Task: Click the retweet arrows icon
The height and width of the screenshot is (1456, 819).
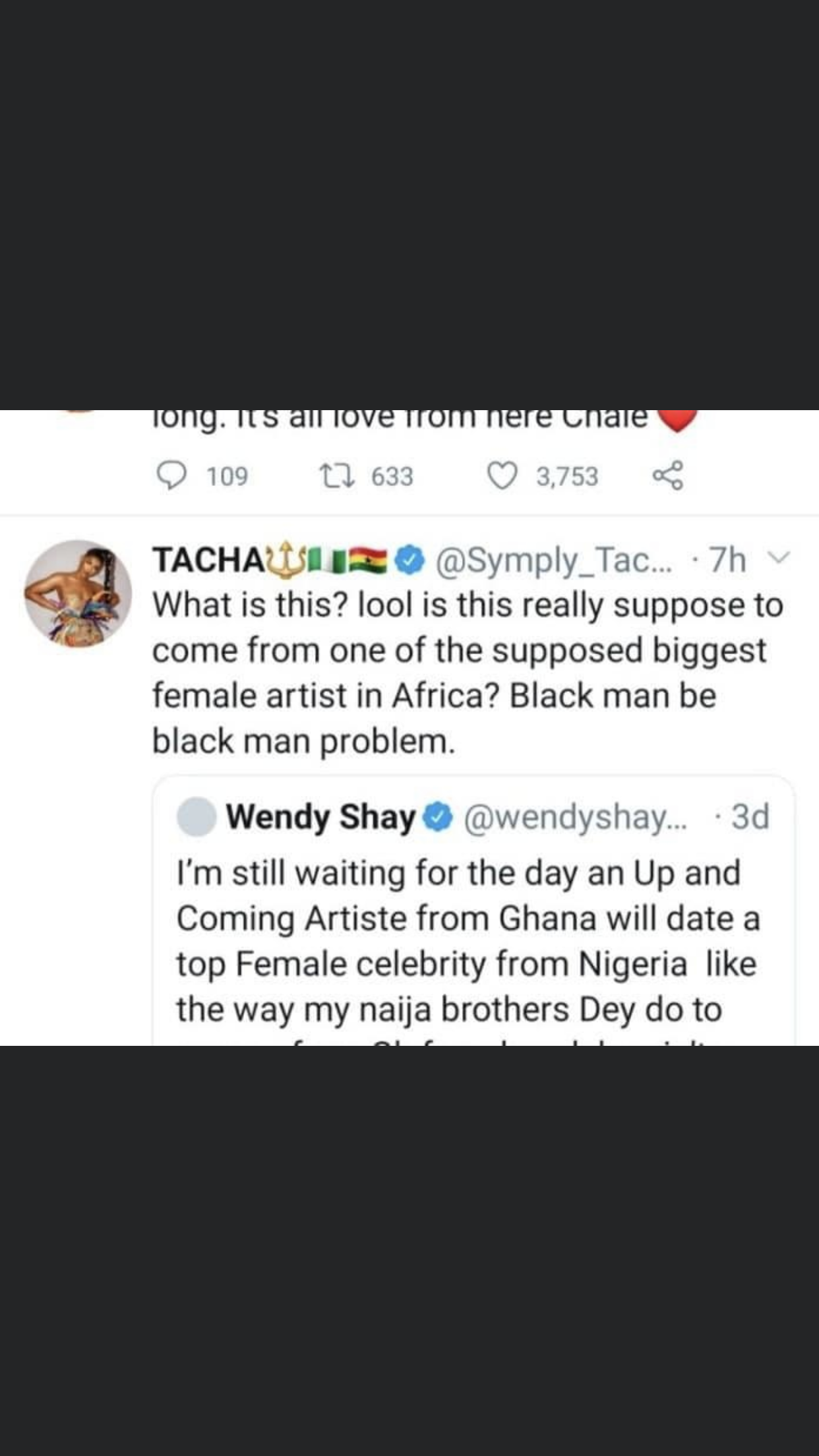Action: click(x=338, y=475)
